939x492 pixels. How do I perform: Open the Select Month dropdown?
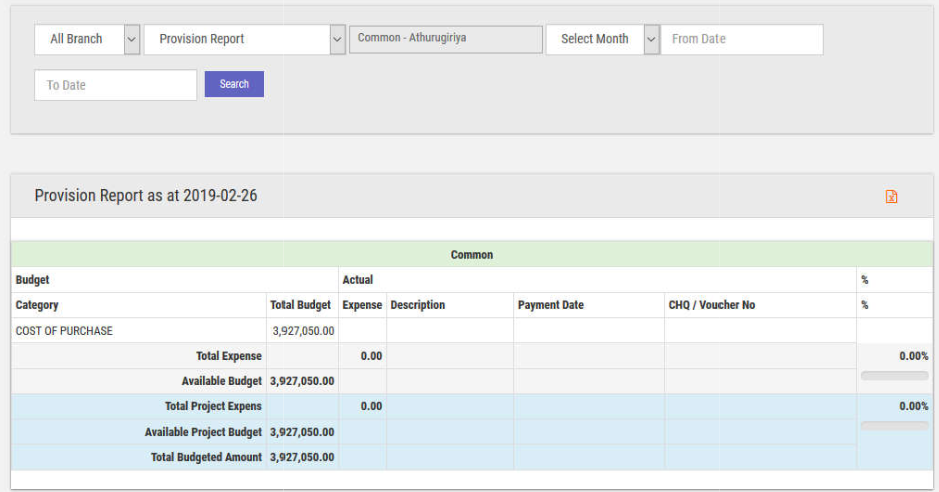point(602,39)
